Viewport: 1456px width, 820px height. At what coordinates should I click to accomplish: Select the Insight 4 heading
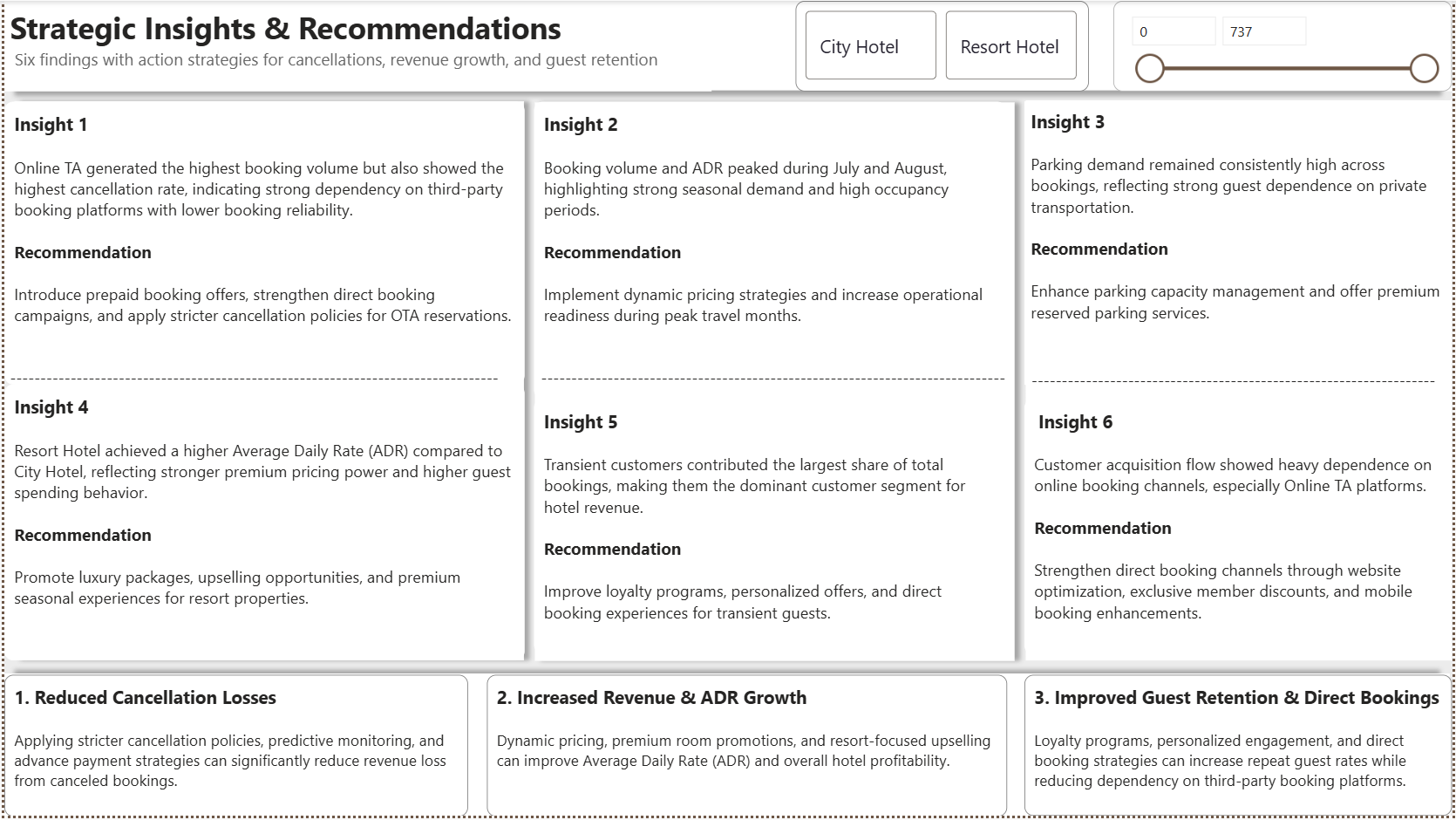tap(51, 407)
